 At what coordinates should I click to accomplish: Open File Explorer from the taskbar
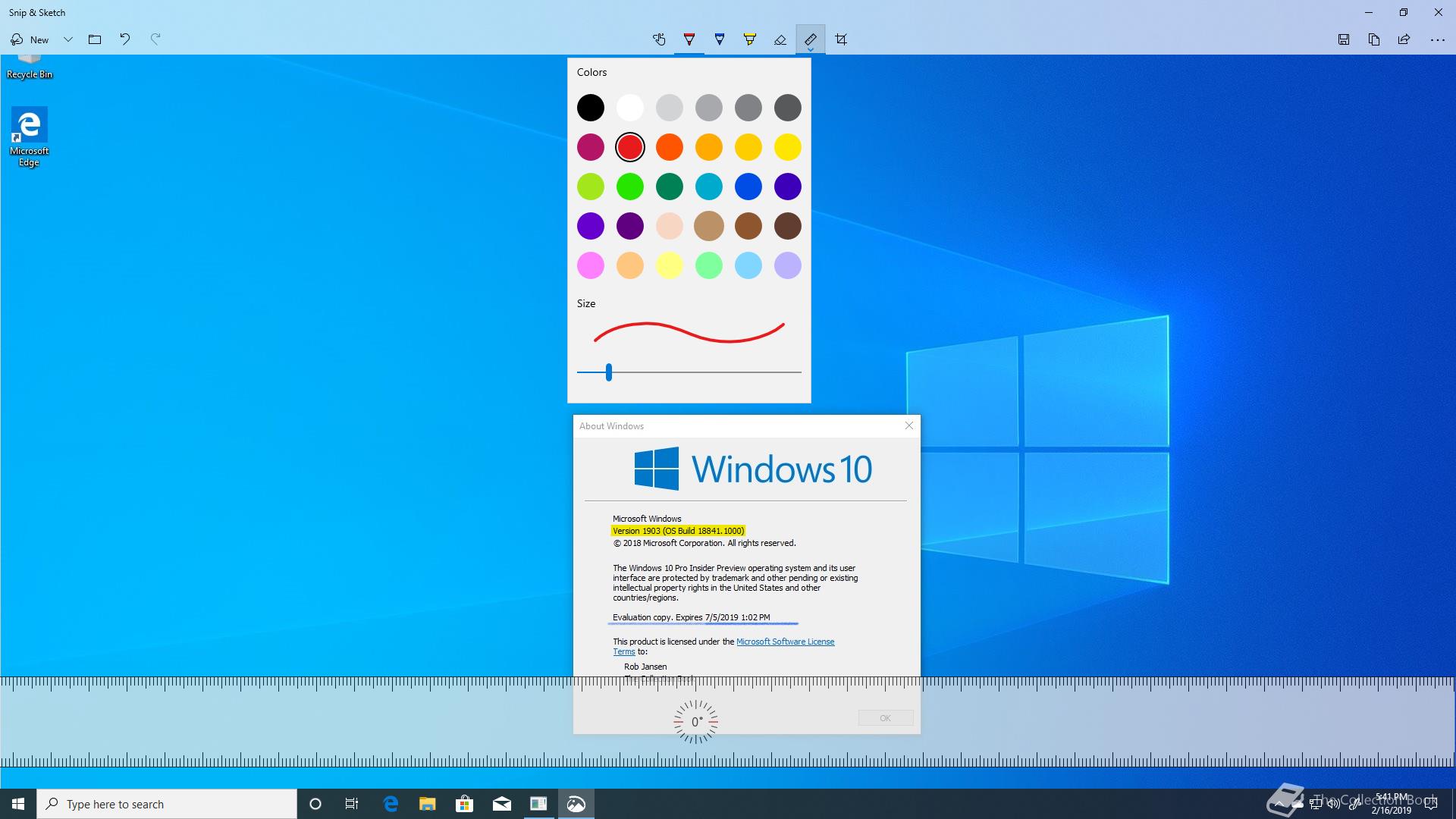[x=428, y=804]
